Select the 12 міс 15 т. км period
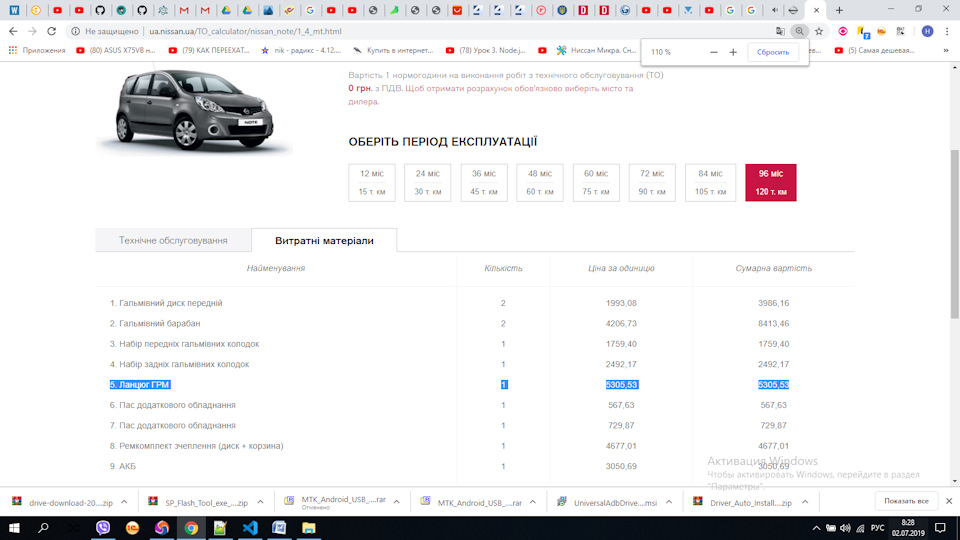 point(372,182)
